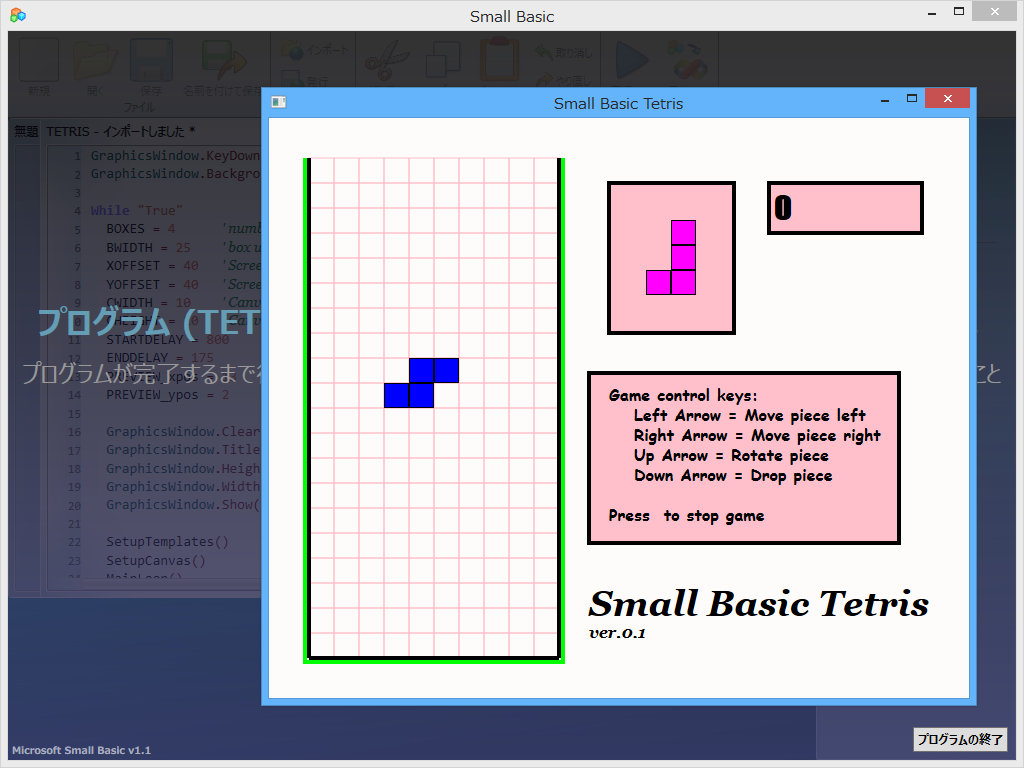
Task: Click code line "BWIDTH = 25"
Action: [x=148, y=248]
